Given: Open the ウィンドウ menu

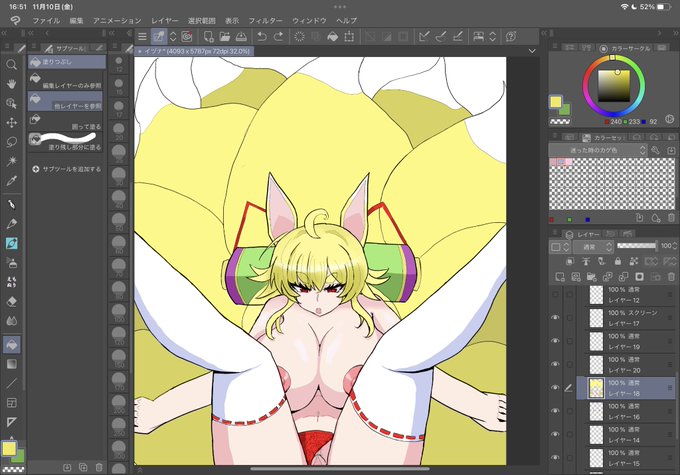Looking at the screenshot, I should tap(309, 20).
